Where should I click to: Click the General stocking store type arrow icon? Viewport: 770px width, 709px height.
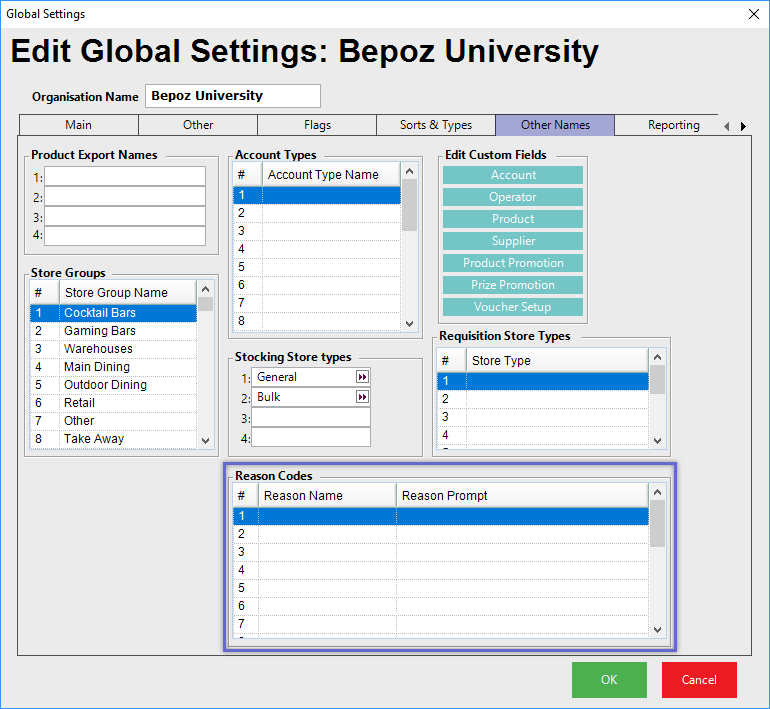click(362, 377)
